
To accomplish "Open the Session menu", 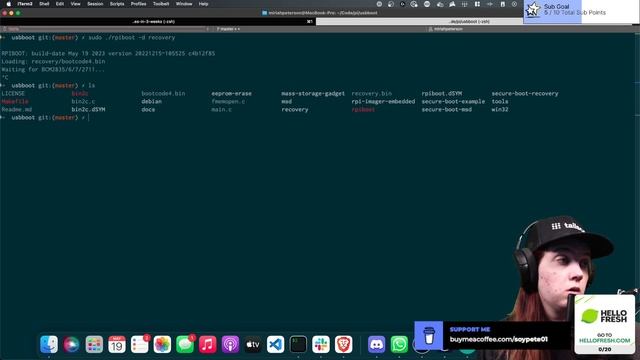I will (95, 4).
